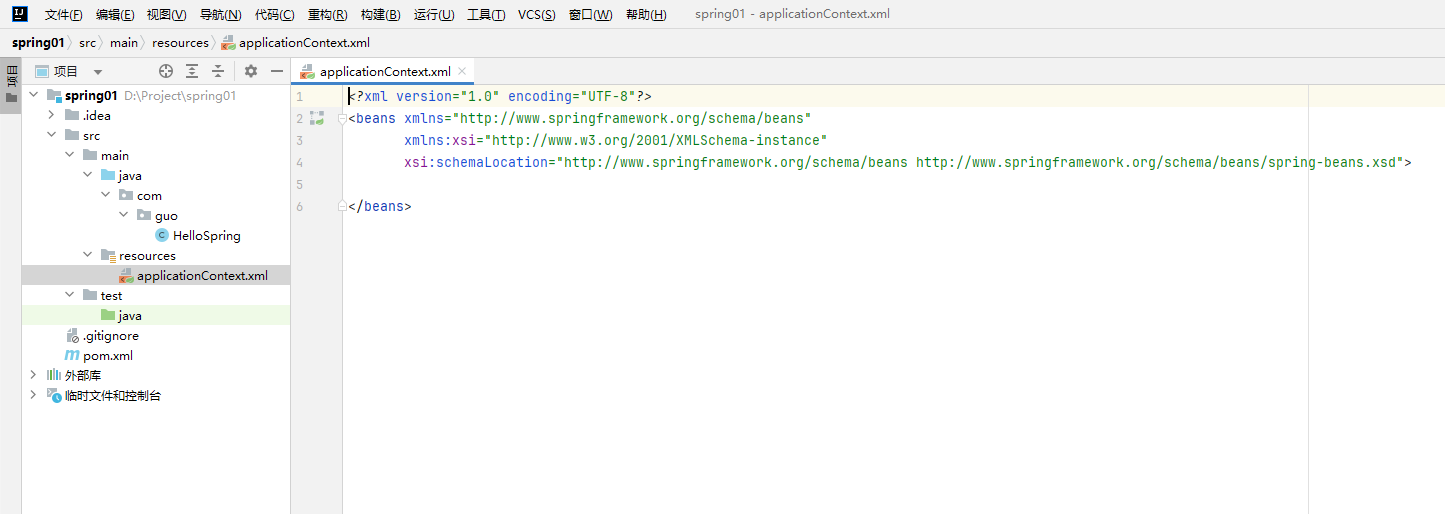Click the resources breadcrumb in navigation bar
1445x514 pixels.
180,43
